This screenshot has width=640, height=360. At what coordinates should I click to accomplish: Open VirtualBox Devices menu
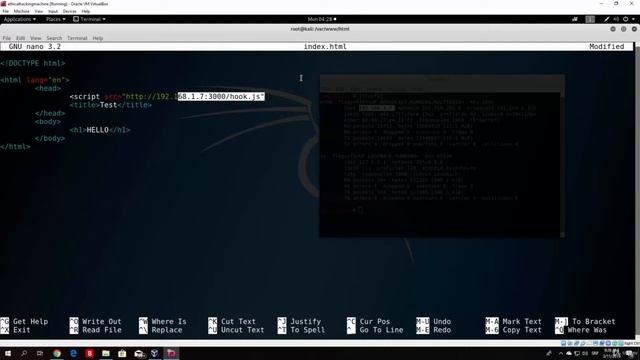pos(69,11)
